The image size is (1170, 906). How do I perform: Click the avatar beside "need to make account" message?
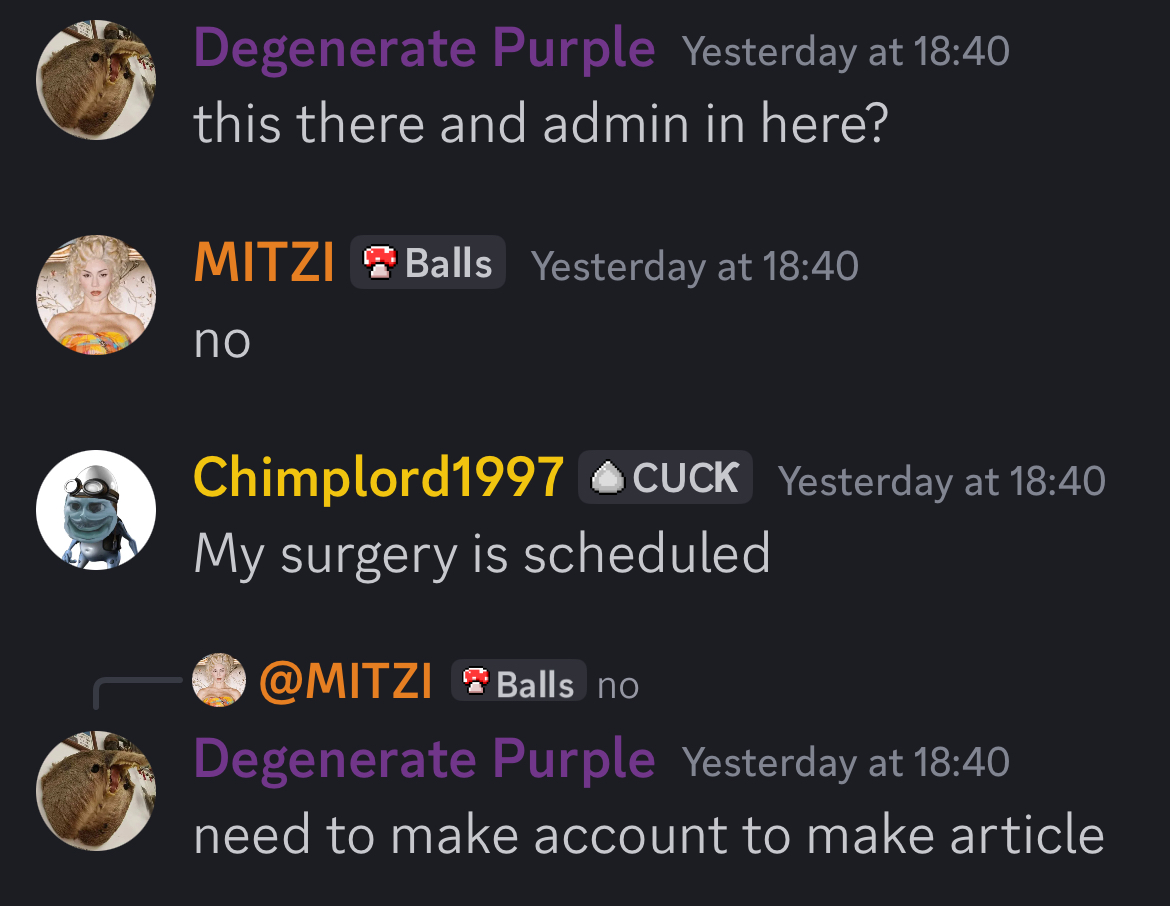[96, 790]
